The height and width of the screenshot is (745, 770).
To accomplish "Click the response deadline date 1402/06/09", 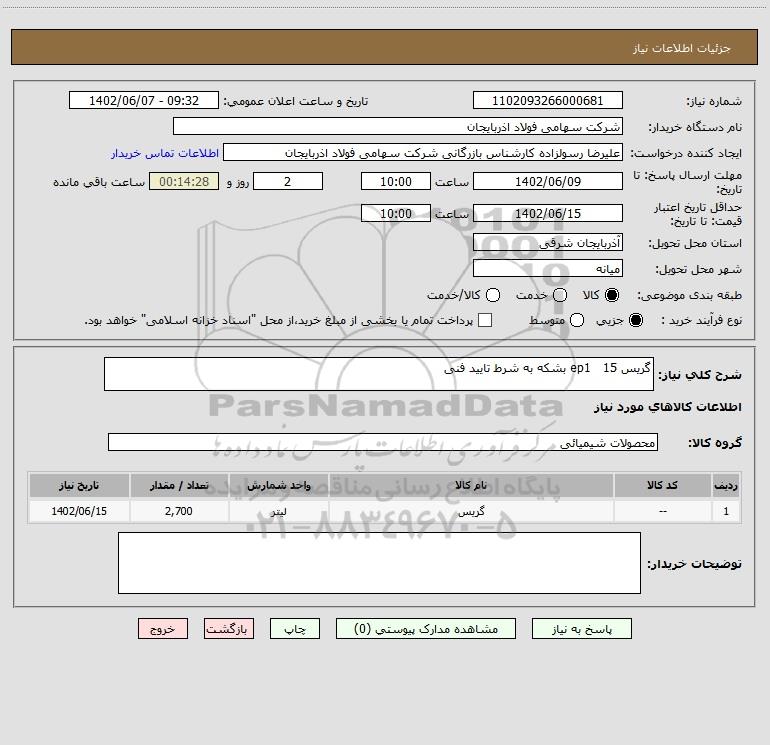I will [548, 181].
